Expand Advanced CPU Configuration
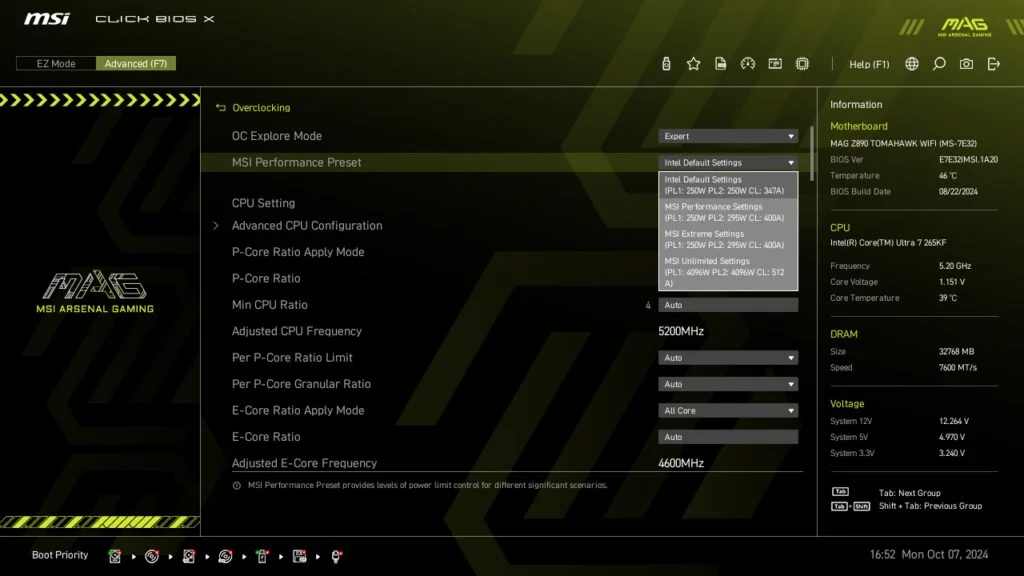This screenshot has width=1024, height=576. pos(307,226)
